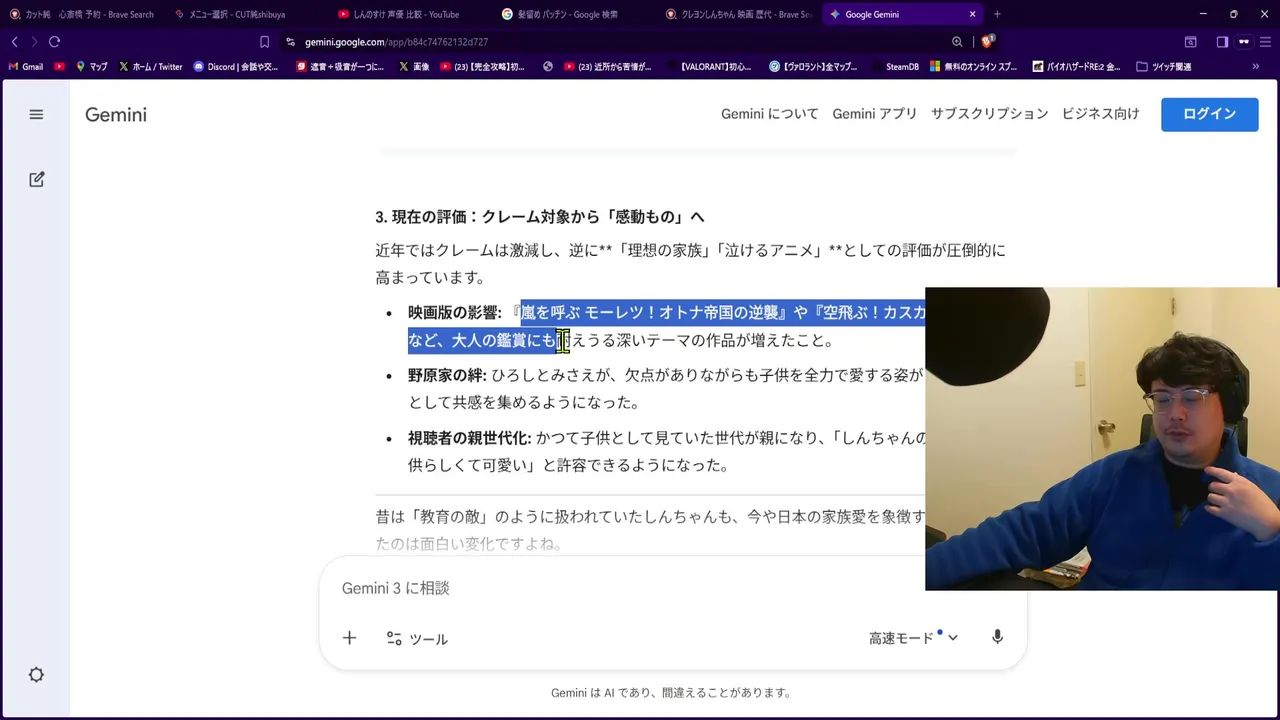The image size is (1280, 720).
Task: Open the サブスクリプション link
Action: pyautogui.click(x=989, y=114)
